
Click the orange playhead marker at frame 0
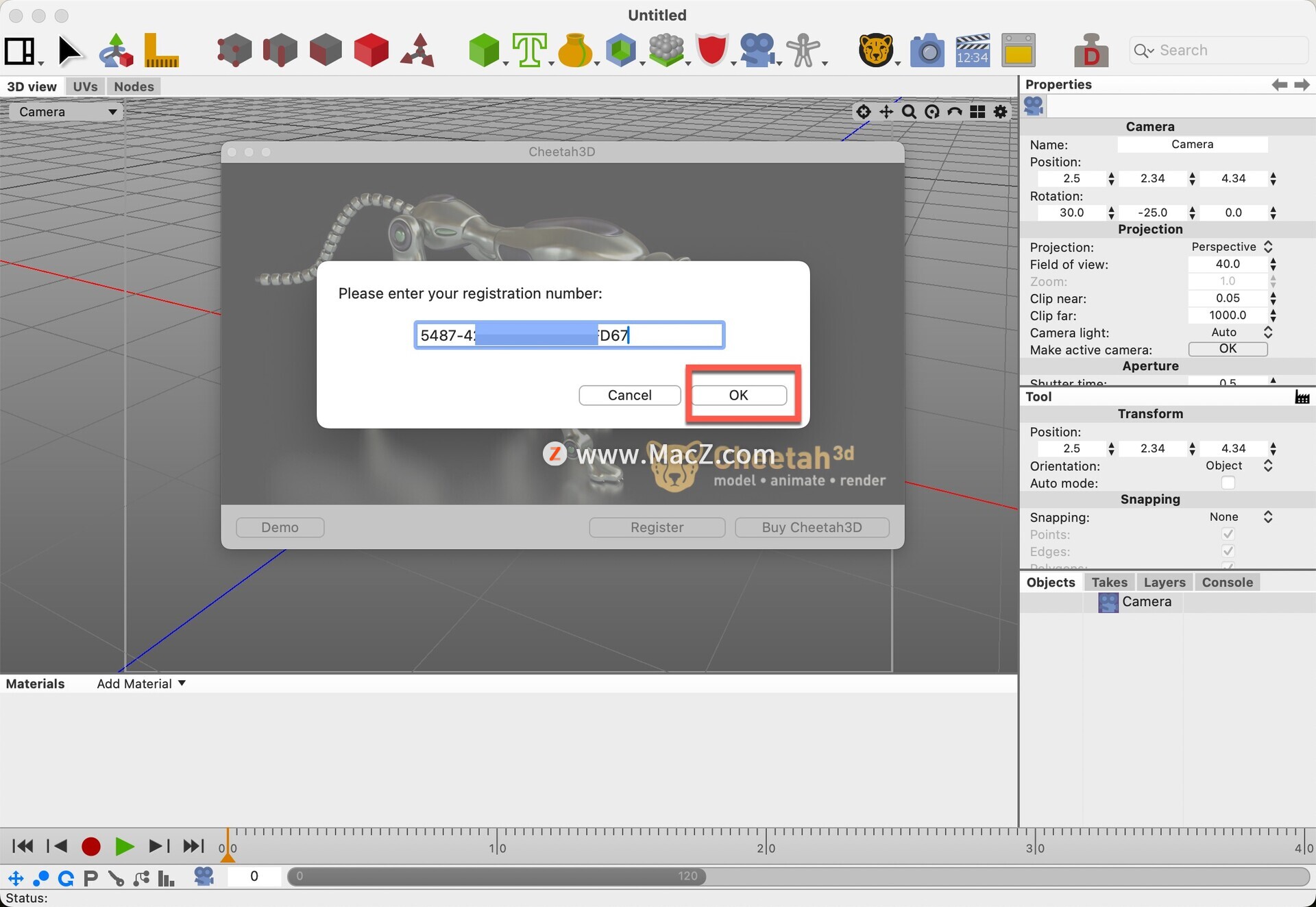[x=228, y=847]
